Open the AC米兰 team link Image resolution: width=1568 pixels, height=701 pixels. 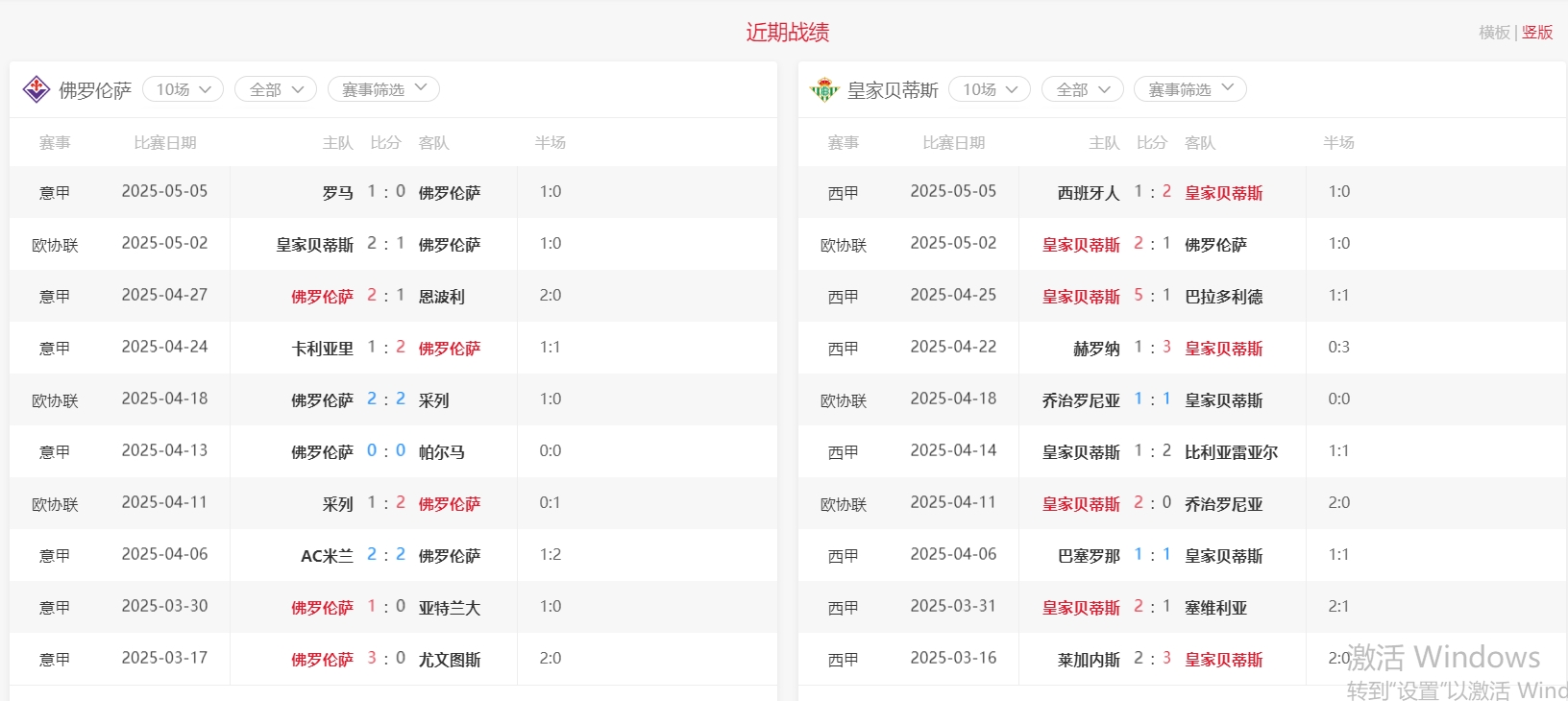click(327, 556)
